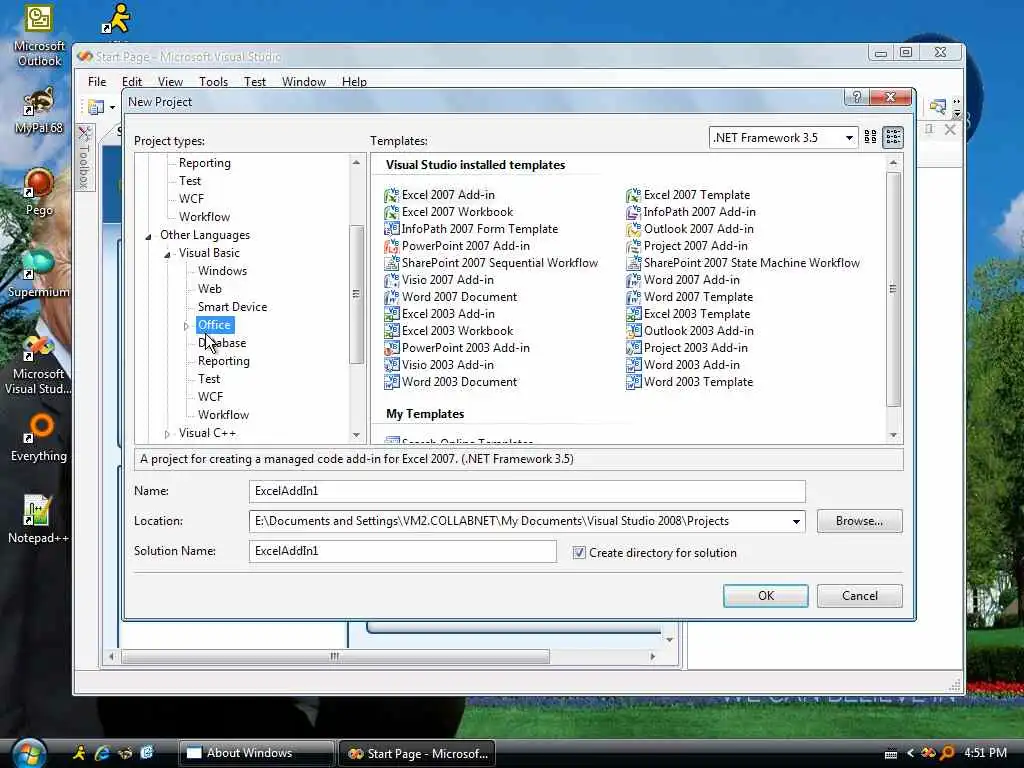Select the Word 2007 Document icon

point(391,296)
